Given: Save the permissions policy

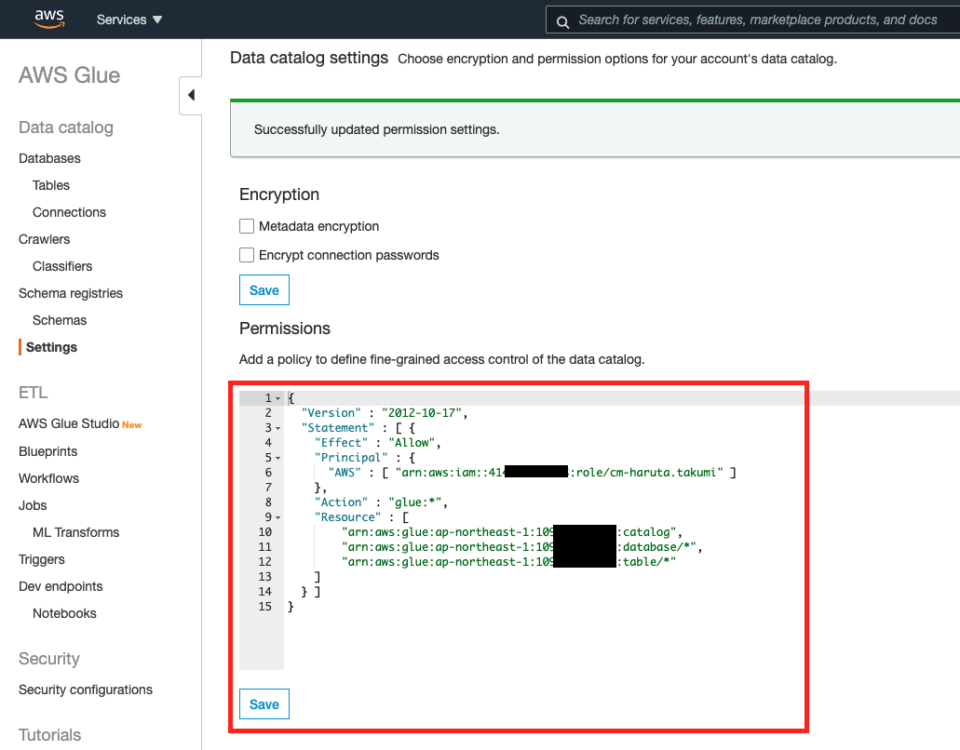Looking at the screenshot, I should (263, 704).
